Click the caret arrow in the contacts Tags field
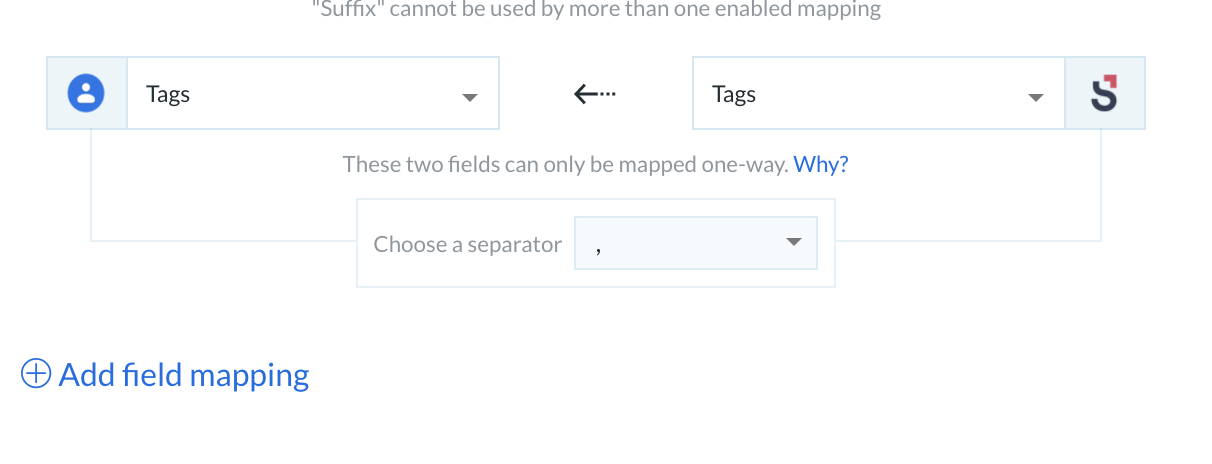The width and height of the screenshot is (1212, 464). [470, 98]
